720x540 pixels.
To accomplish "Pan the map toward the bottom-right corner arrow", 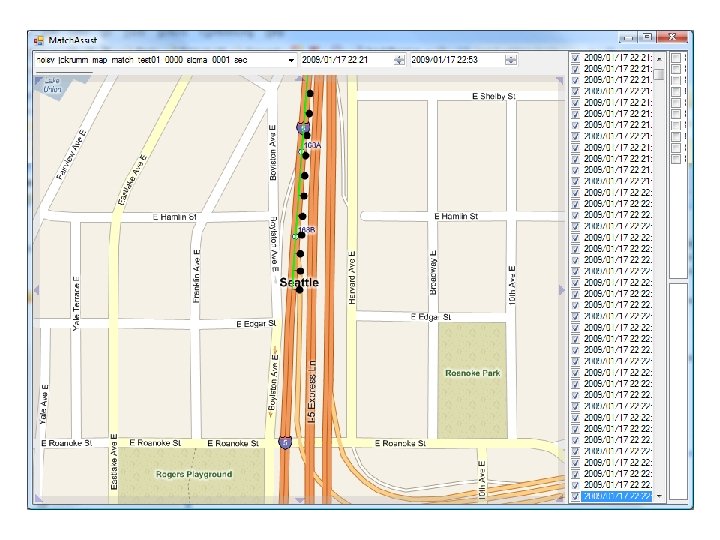I will [560, 498].
